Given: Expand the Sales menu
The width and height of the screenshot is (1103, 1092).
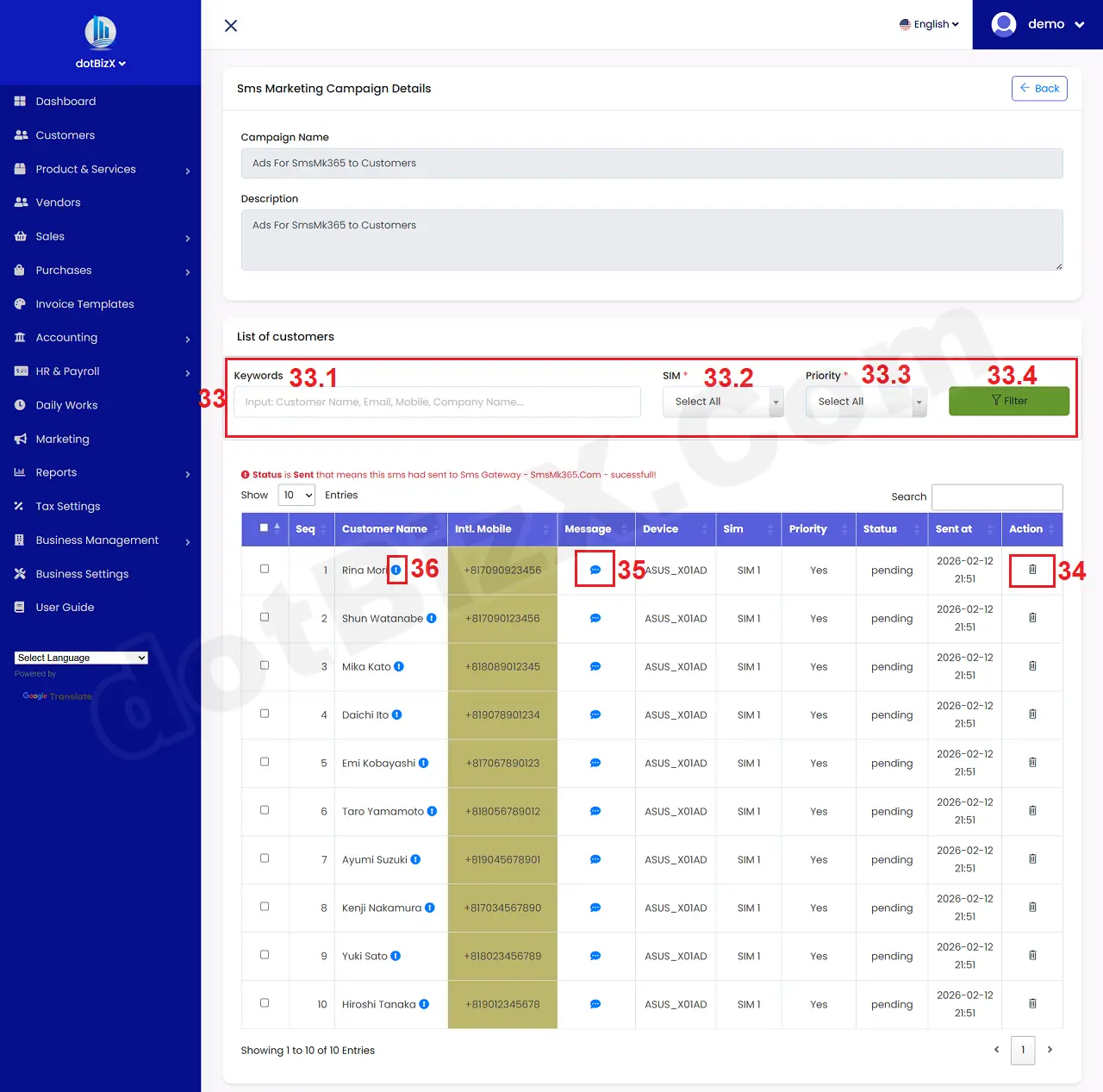Looking at the screenshot, I should pyautogui.click(x=50, y=236).
